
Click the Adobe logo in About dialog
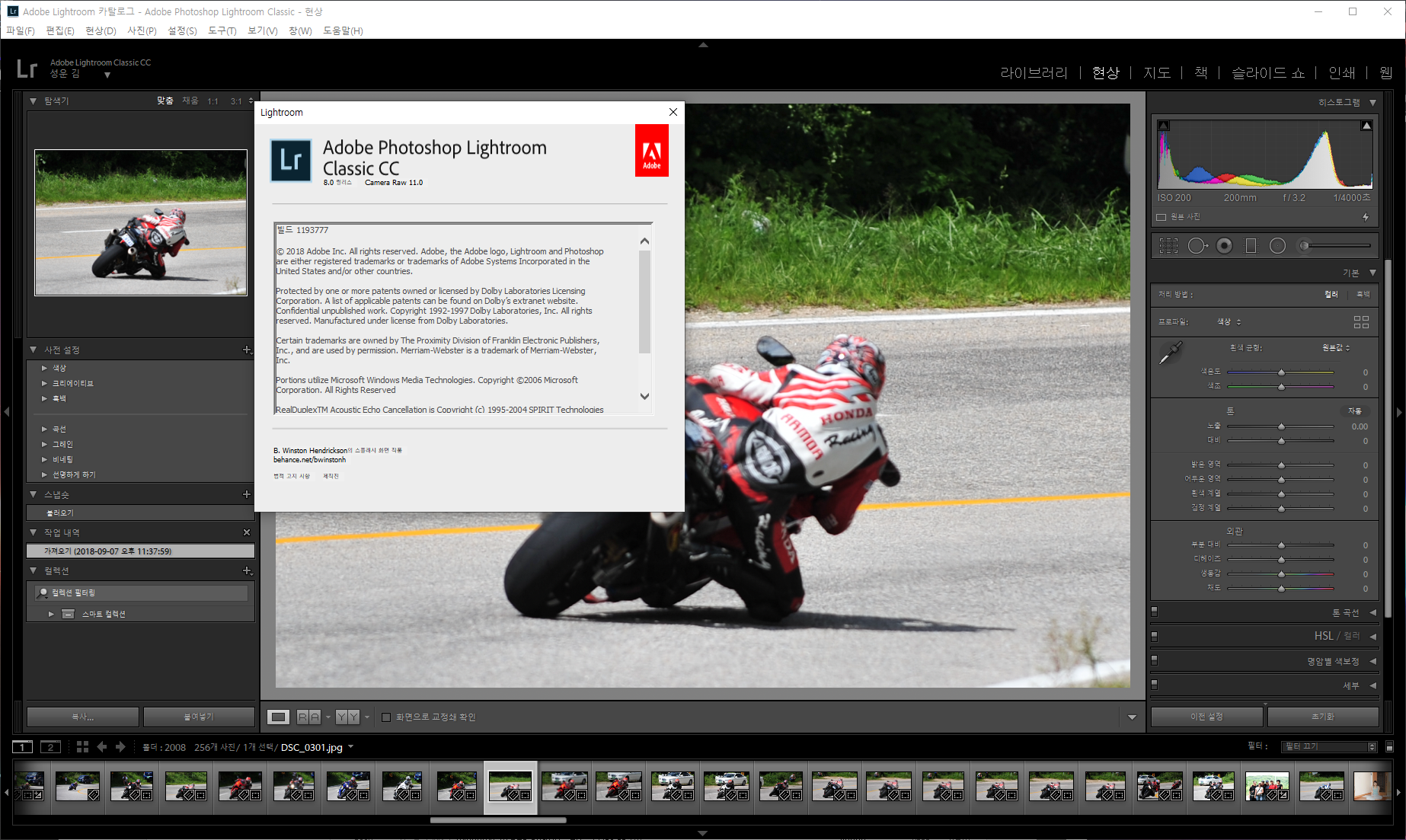(x=652, y=151)
